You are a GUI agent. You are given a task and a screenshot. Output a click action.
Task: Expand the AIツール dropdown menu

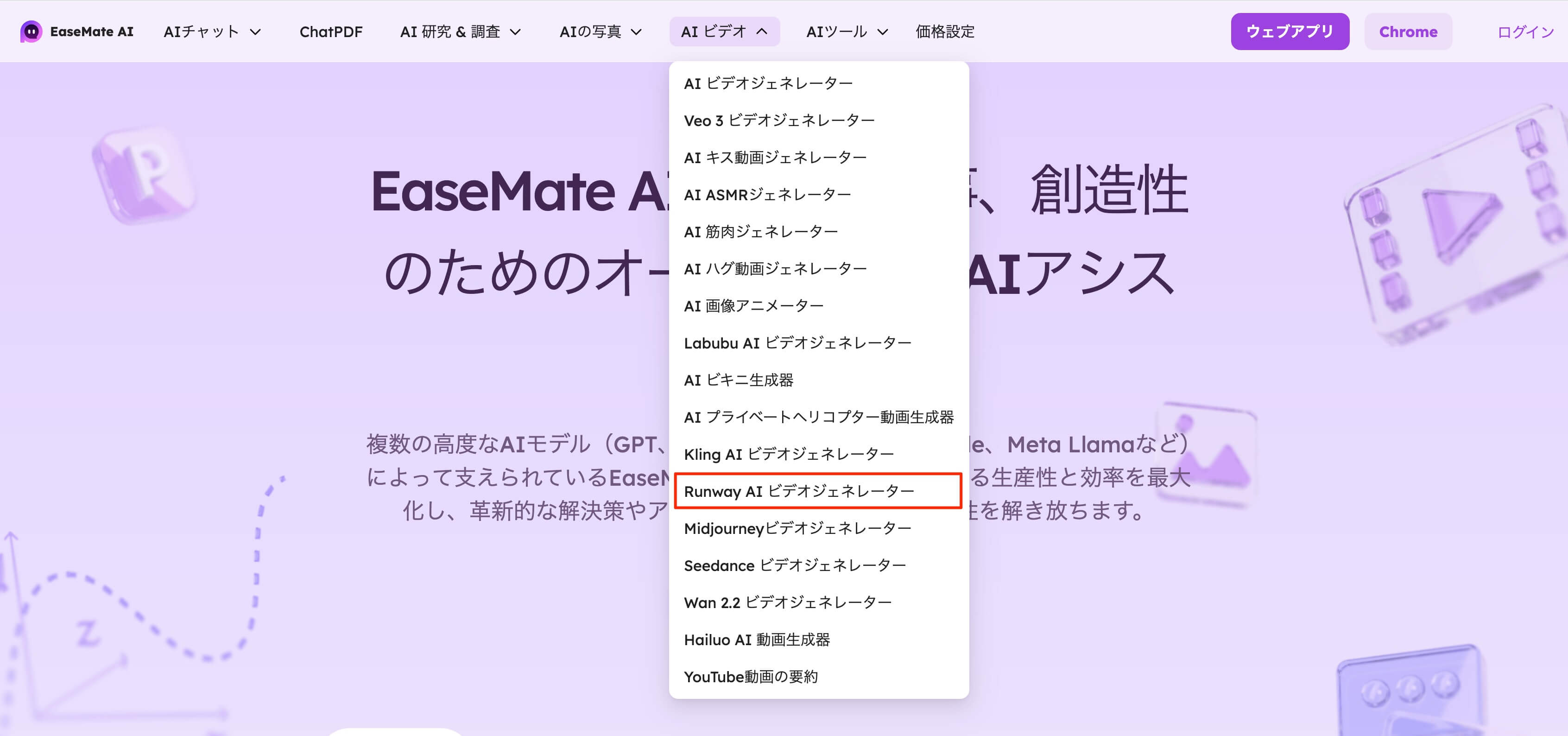point(846,32)
